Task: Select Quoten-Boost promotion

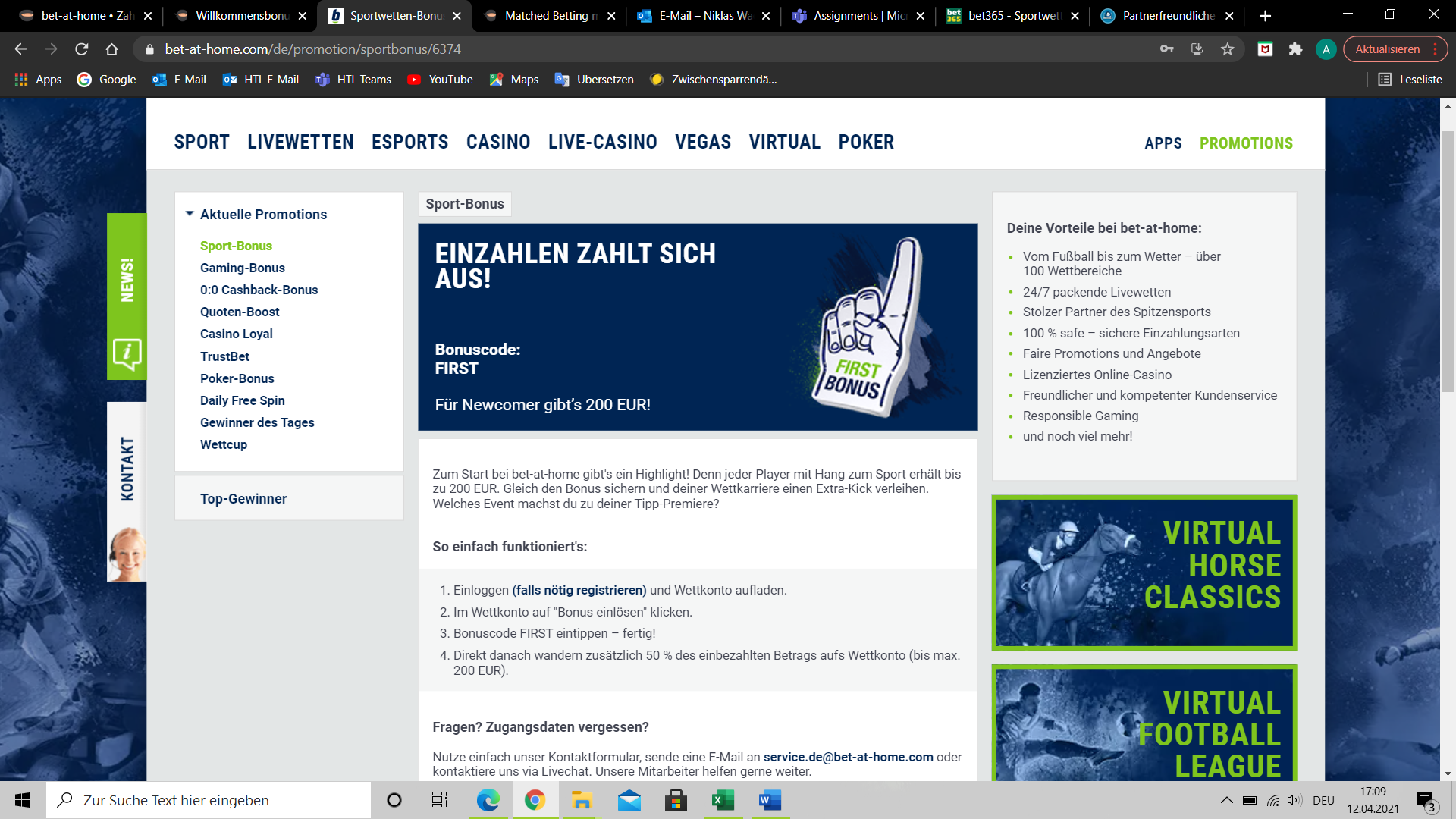Action: [240, 312]
